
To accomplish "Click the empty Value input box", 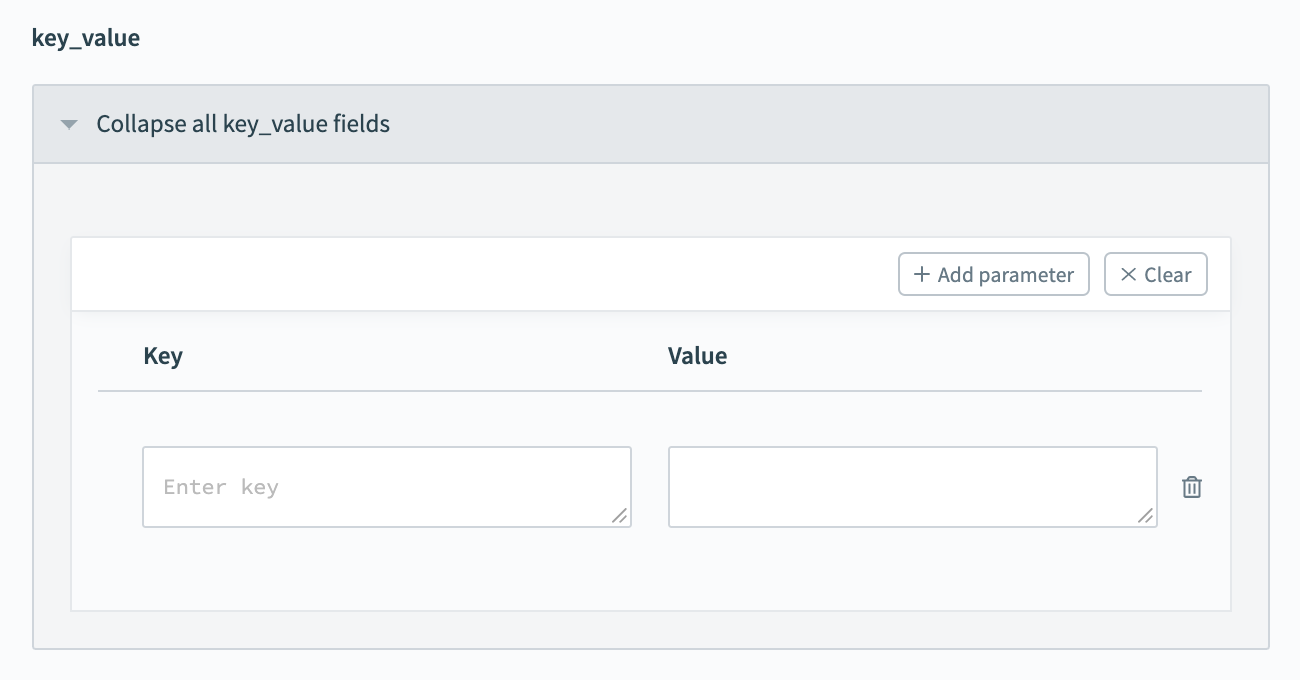I will click(912, 487).
